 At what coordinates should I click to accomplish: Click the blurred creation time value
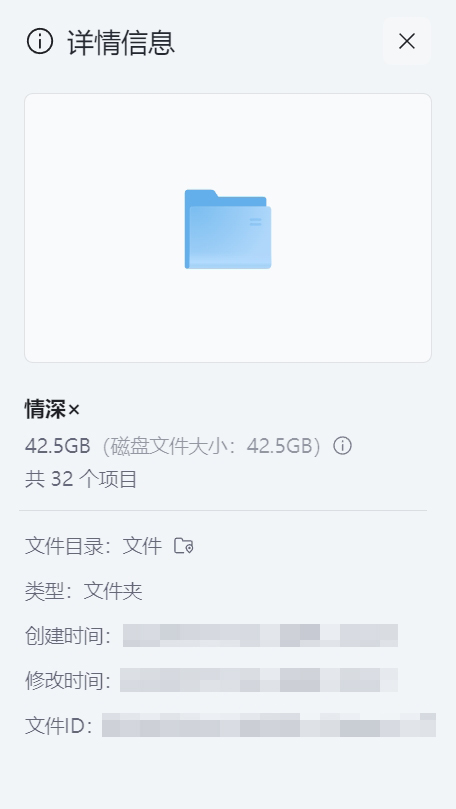click(260, 636)
